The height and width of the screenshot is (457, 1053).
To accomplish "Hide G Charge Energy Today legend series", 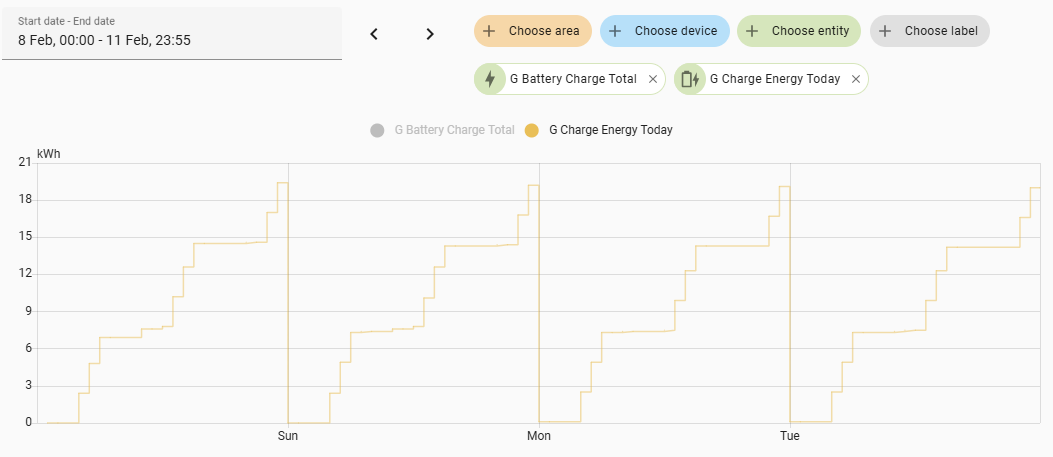I will pos(610,130).
